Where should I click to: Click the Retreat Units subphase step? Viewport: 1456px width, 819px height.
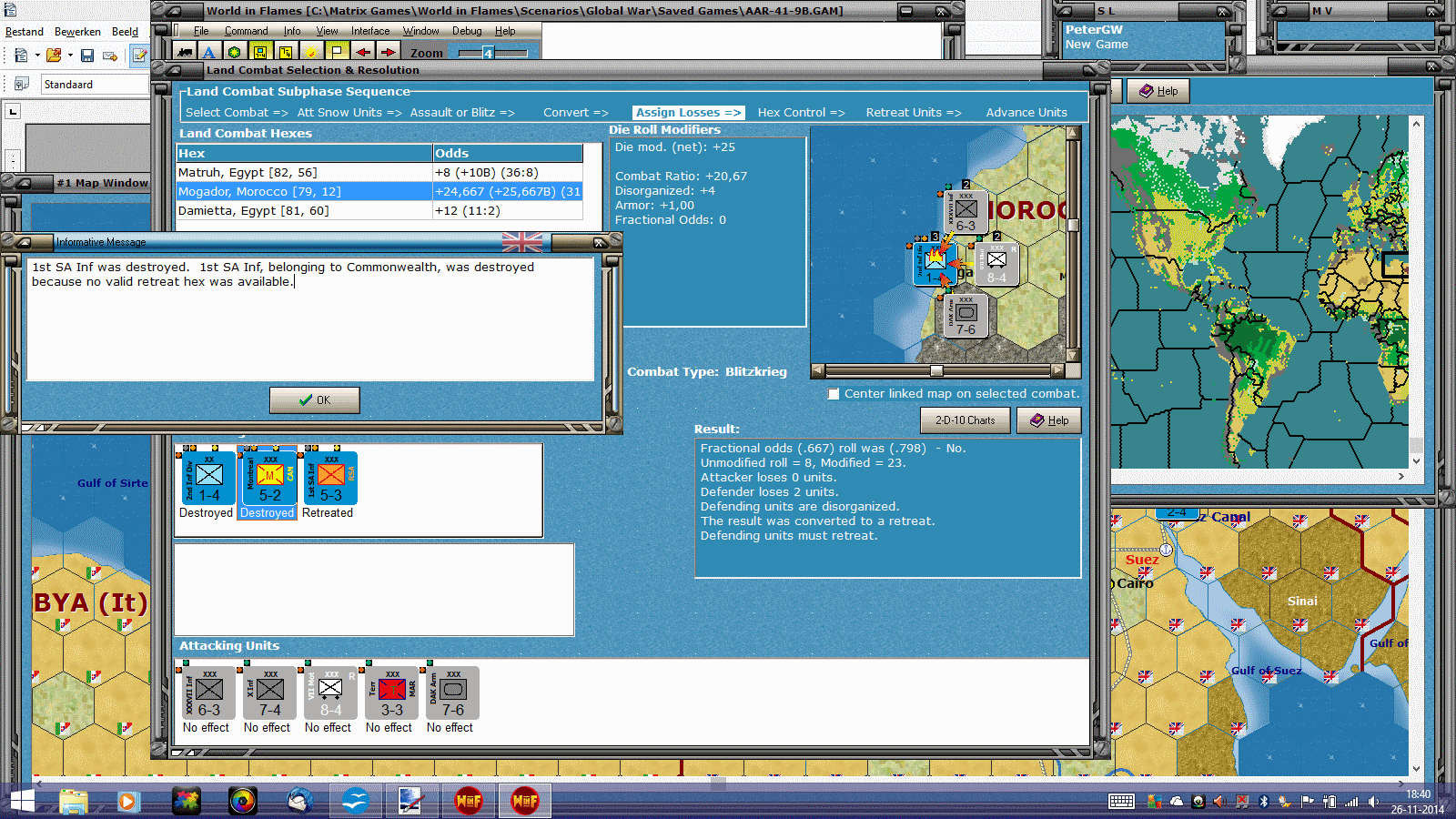tap(914, 113)
